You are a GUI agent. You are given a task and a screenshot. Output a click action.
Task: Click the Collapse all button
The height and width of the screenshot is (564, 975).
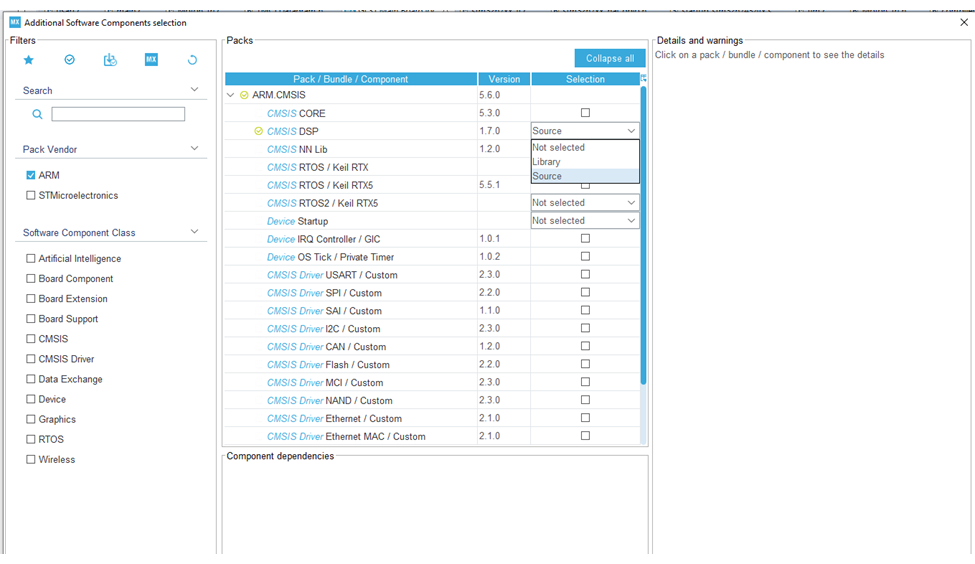[x=610, y=58]
